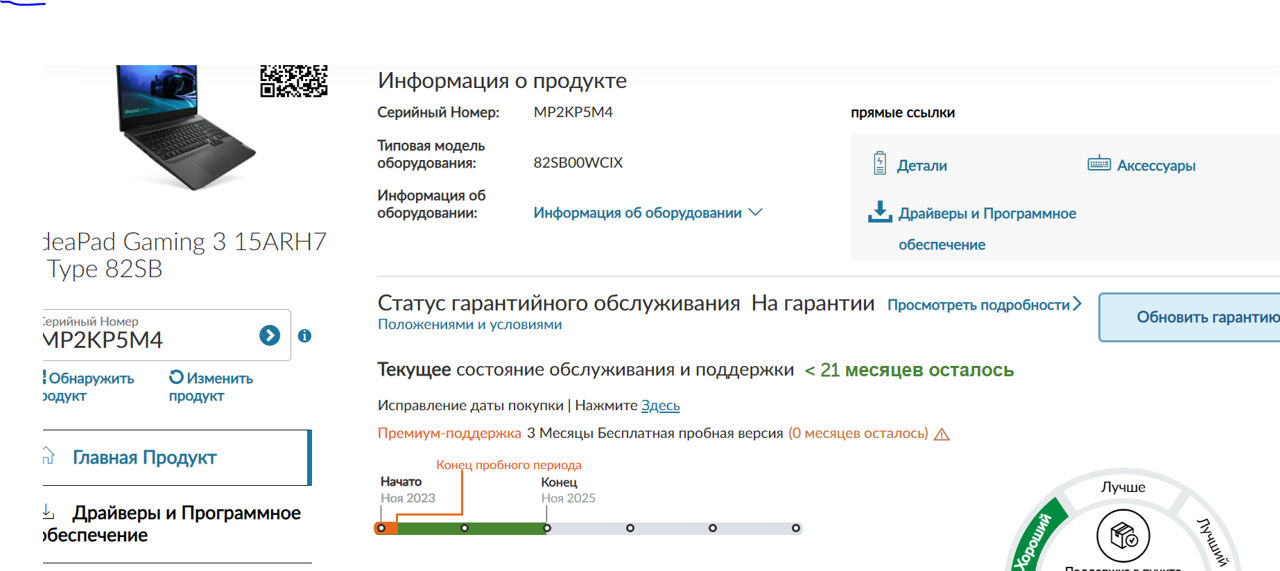Click the Конец пробного периода label
1280x571 pixels.
pyautogui.click(x=508, y=465)
